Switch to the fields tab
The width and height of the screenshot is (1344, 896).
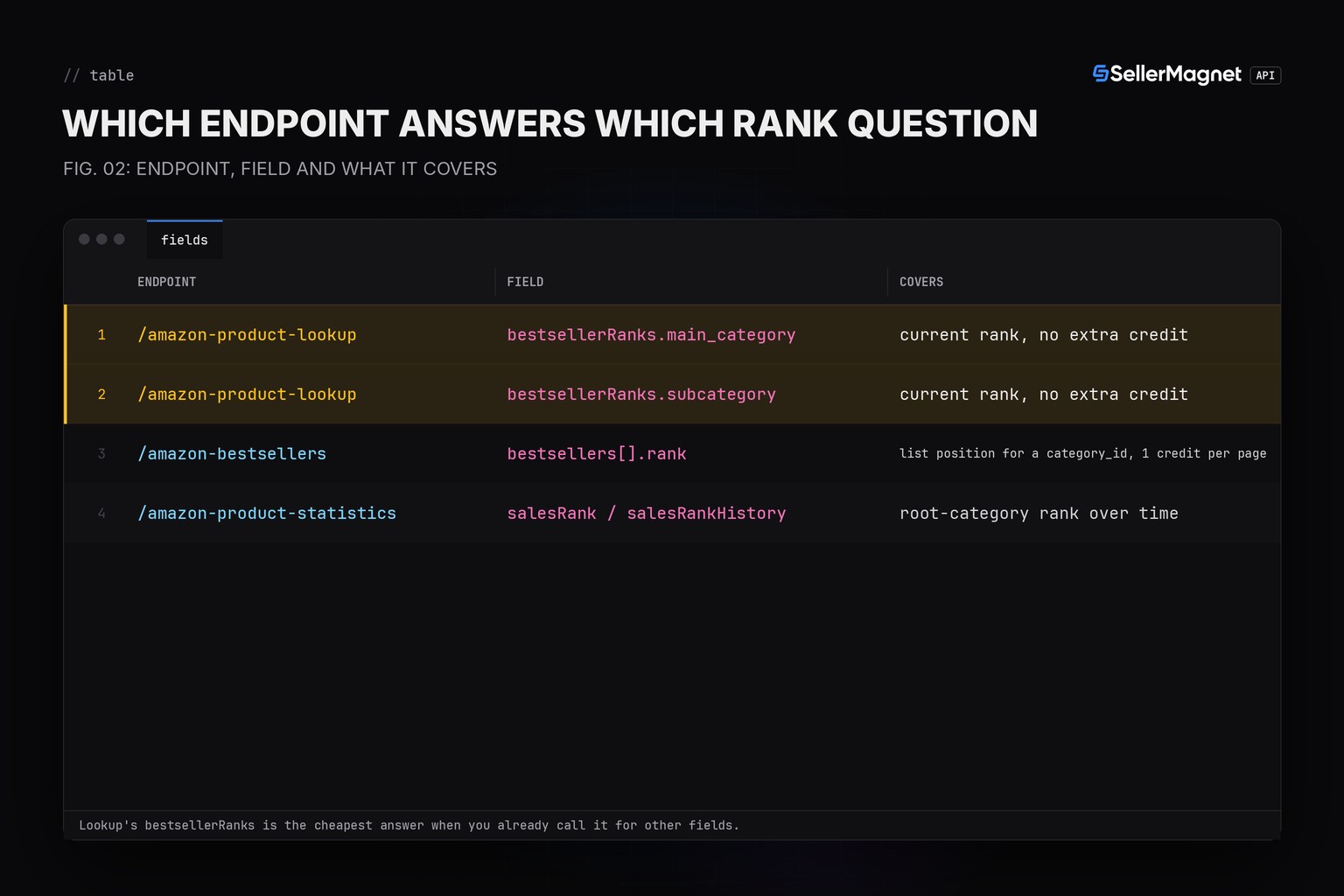[x=185, y=240]
